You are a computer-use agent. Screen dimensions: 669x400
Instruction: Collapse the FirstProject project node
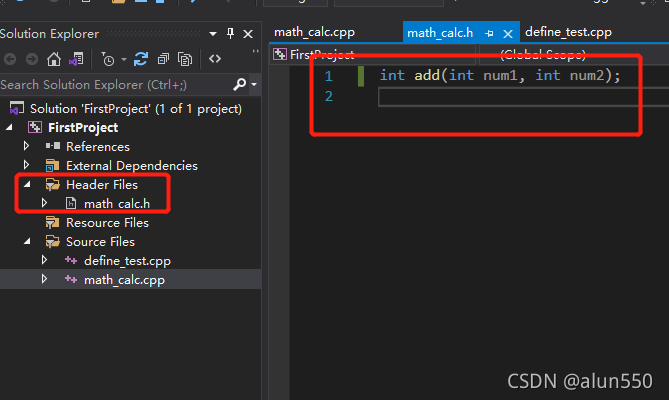point(9,127)
